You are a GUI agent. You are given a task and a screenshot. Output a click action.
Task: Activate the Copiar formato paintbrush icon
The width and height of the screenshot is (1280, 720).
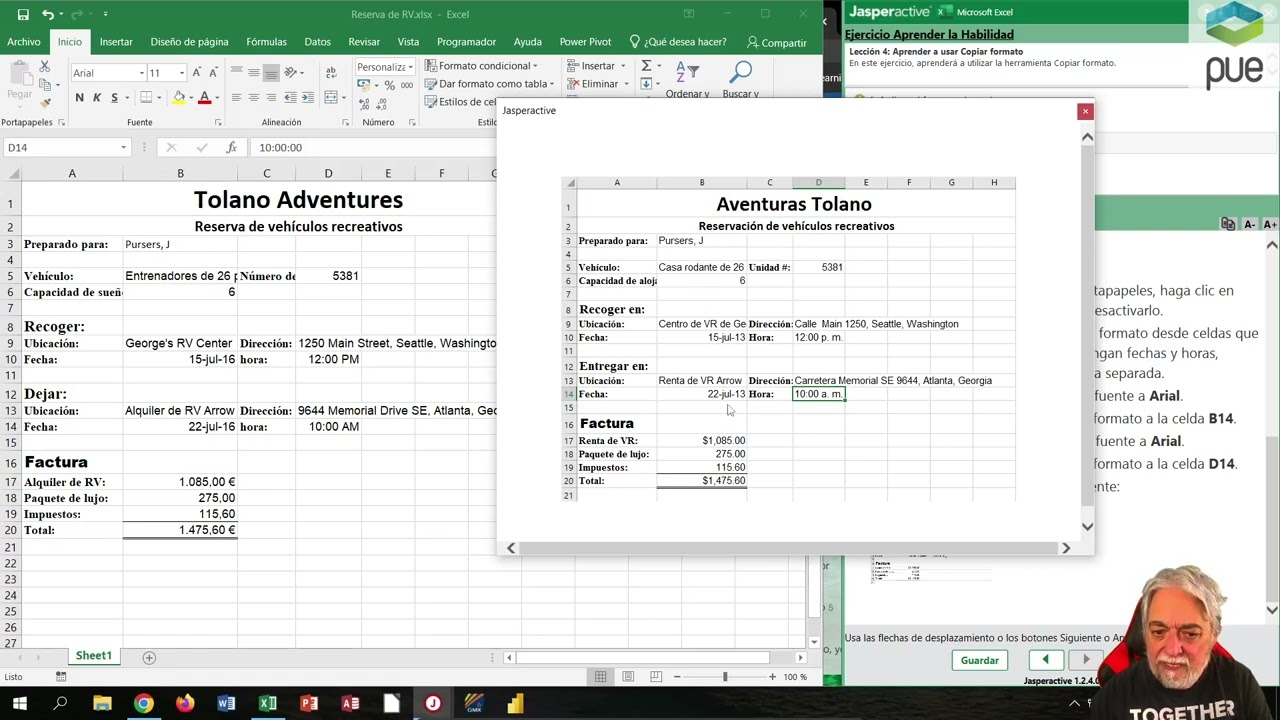45,102
